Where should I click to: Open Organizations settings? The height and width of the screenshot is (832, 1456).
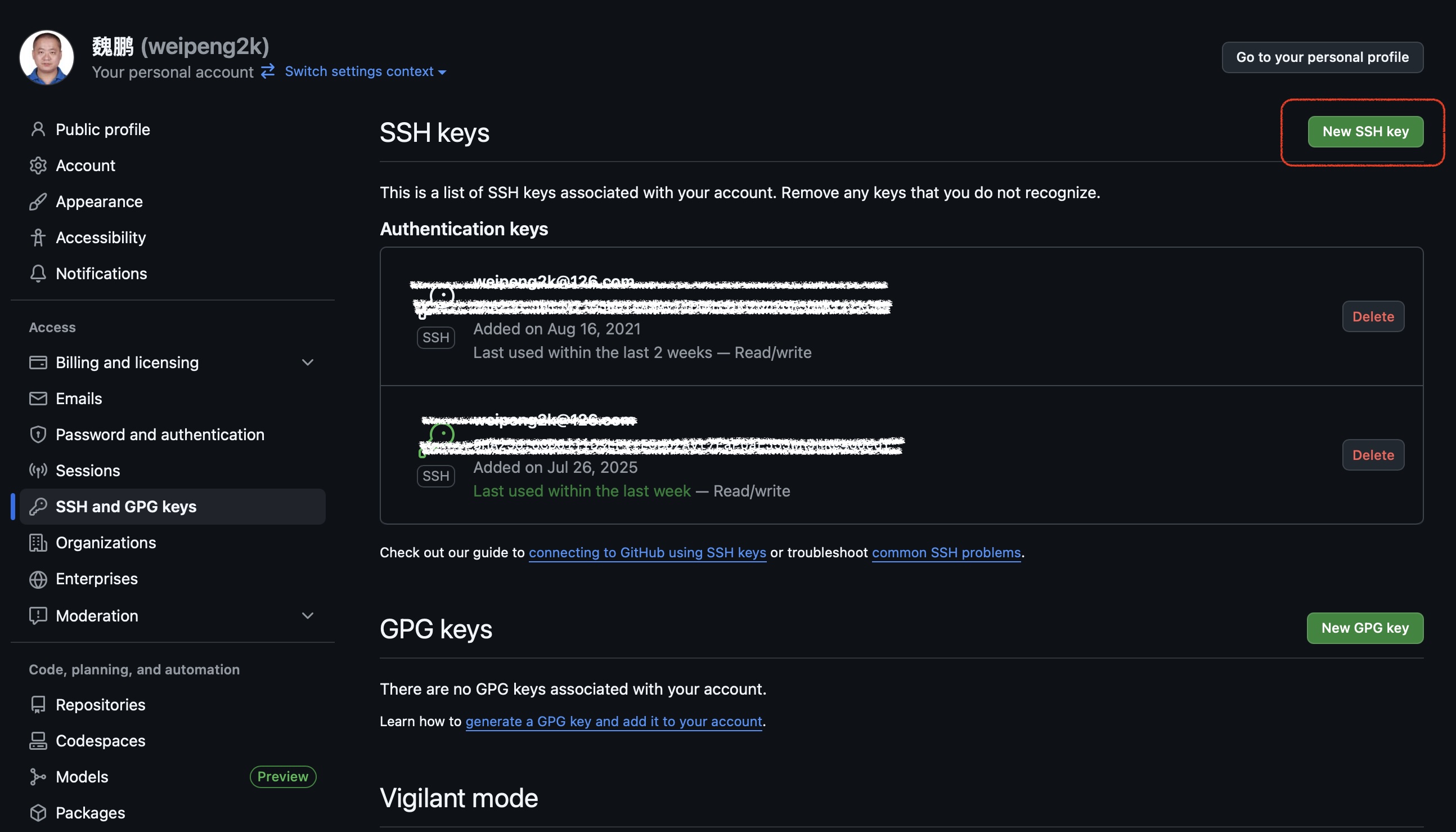click(x=173, y=543)
